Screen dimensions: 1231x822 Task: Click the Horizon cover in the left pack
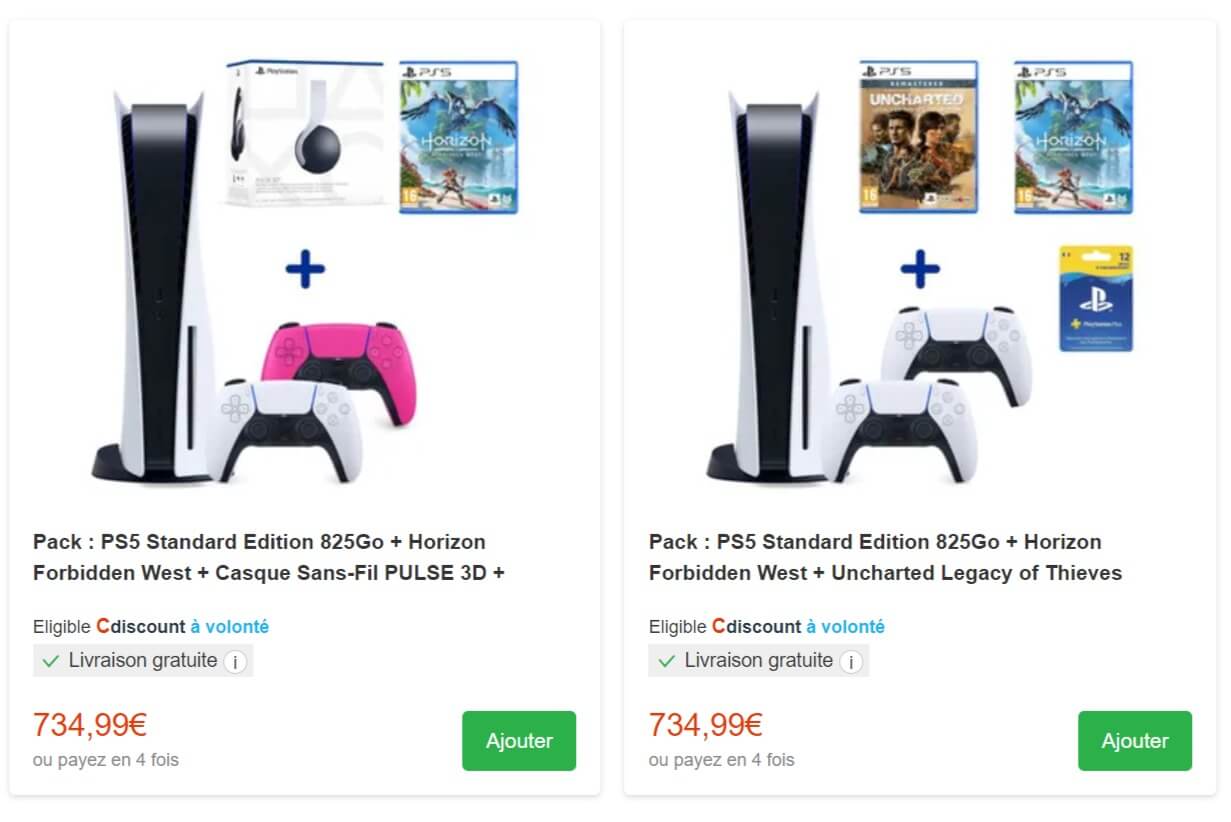[x=459, y=137]
